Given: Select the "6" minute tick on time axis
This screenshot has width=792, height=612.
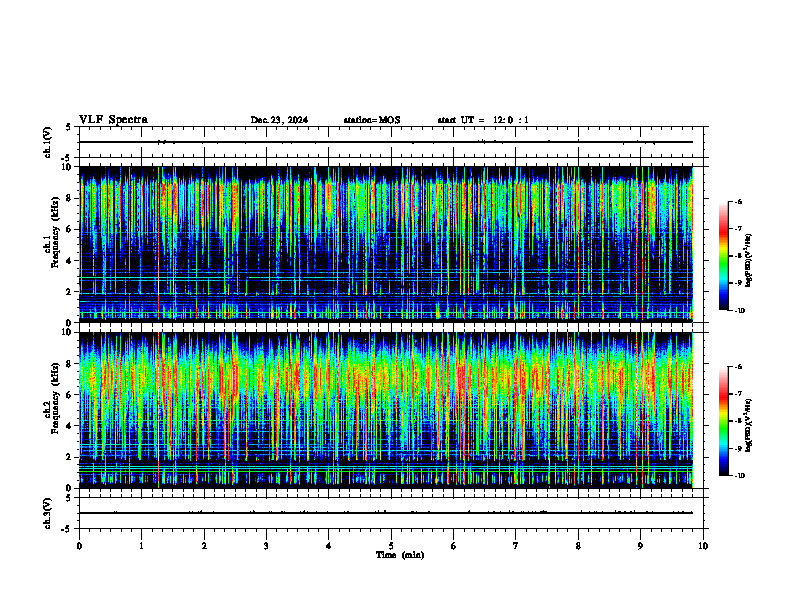Looking at the screenshot, I should 454,546.
